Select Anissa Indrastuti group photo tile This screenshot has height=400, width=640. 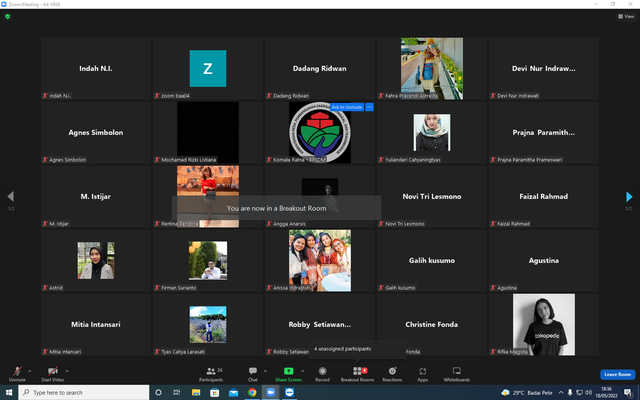coord(320,260)
